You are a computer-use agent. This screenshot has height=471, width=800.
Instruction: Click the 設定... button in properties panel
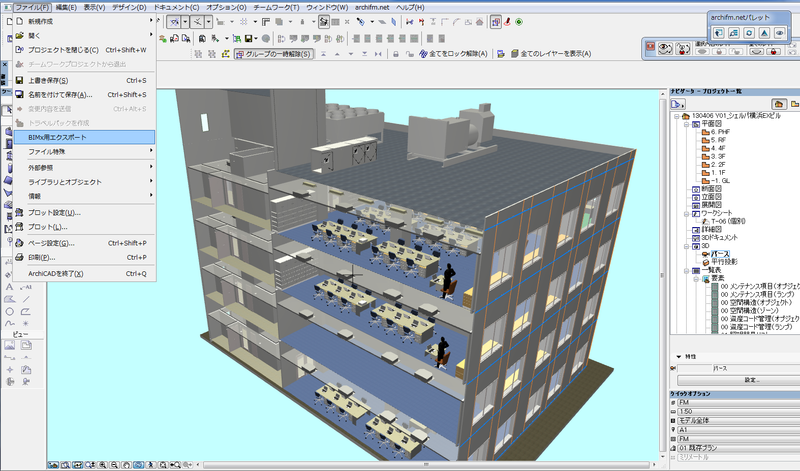click(751, 381)
